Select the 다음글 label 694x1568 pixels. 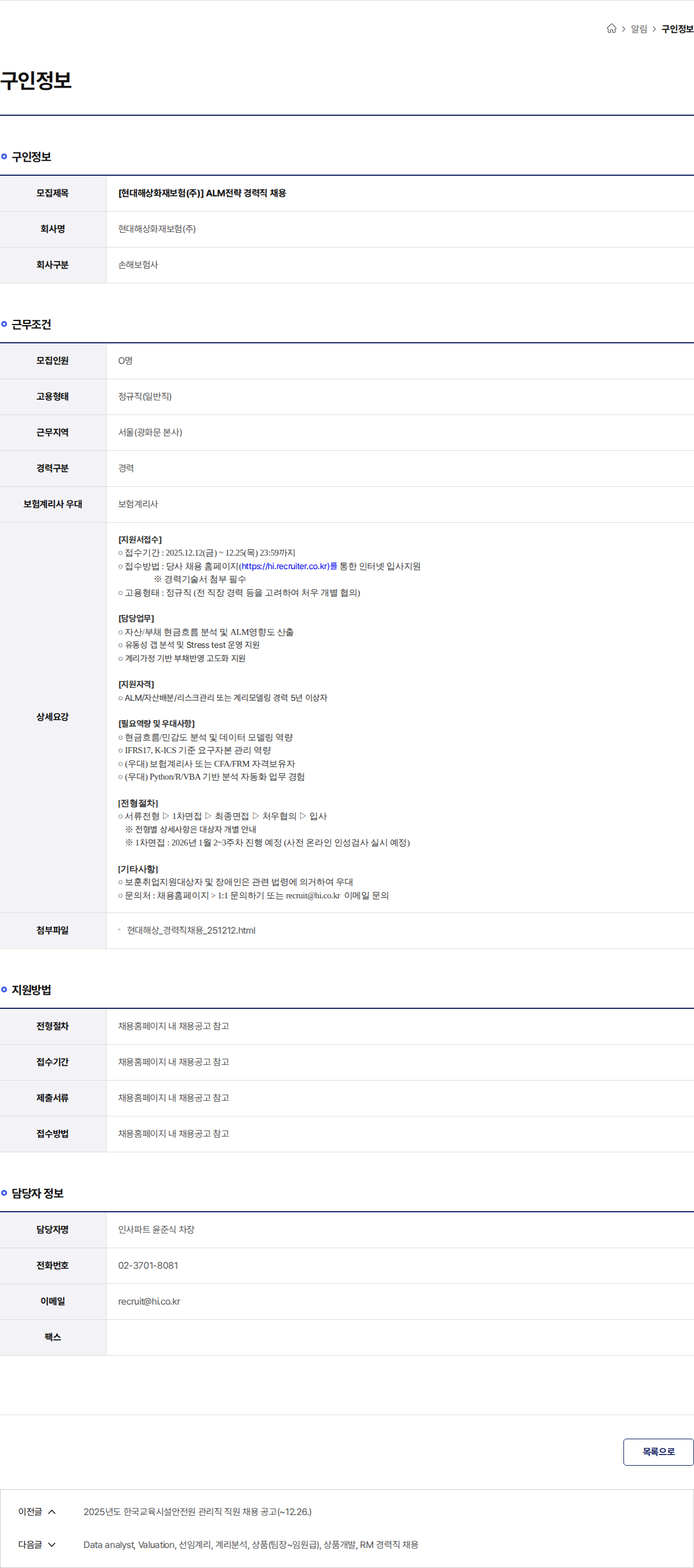click(x=30, y=1544)
